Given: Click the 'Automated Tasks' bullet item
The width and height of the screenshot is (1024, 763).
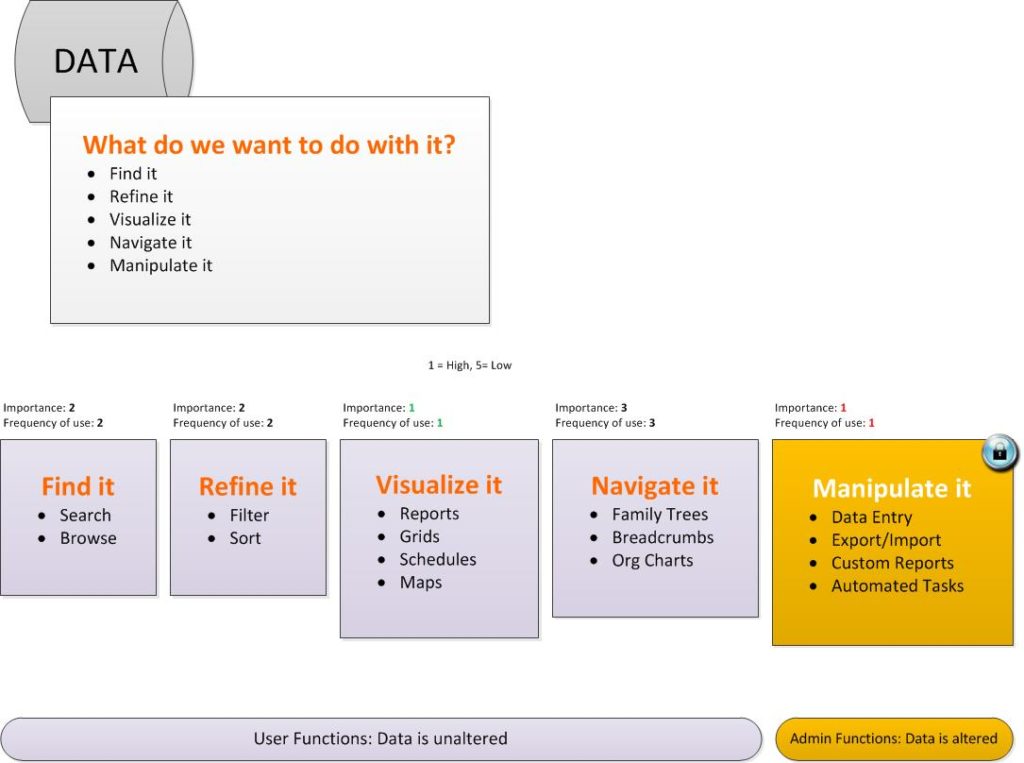Looking at the screenshot, I should pyautogui.click(x=897, y=586).
